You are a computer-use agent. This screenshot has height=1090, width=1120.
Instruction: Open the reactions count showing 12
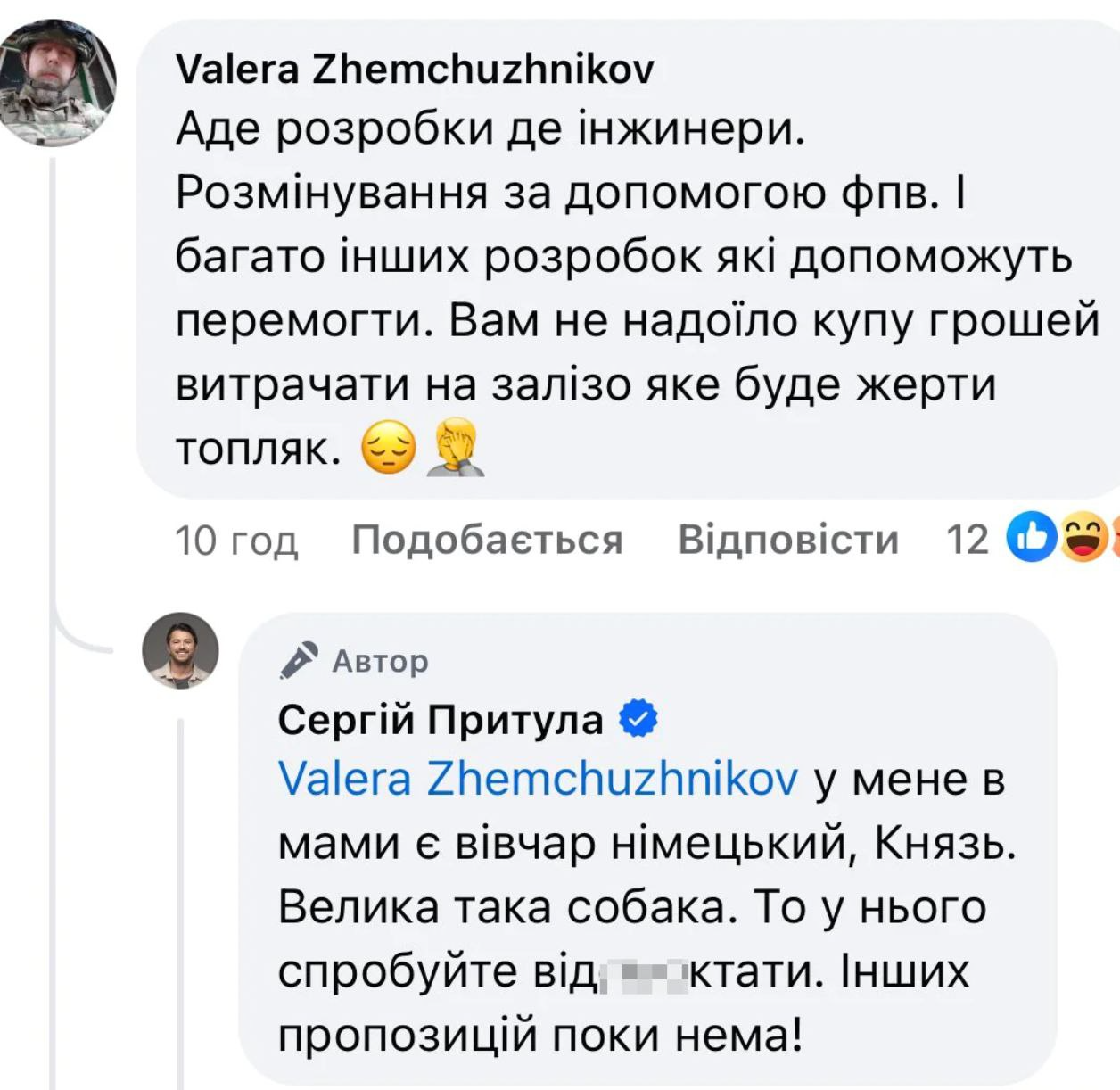click(968, 541)
